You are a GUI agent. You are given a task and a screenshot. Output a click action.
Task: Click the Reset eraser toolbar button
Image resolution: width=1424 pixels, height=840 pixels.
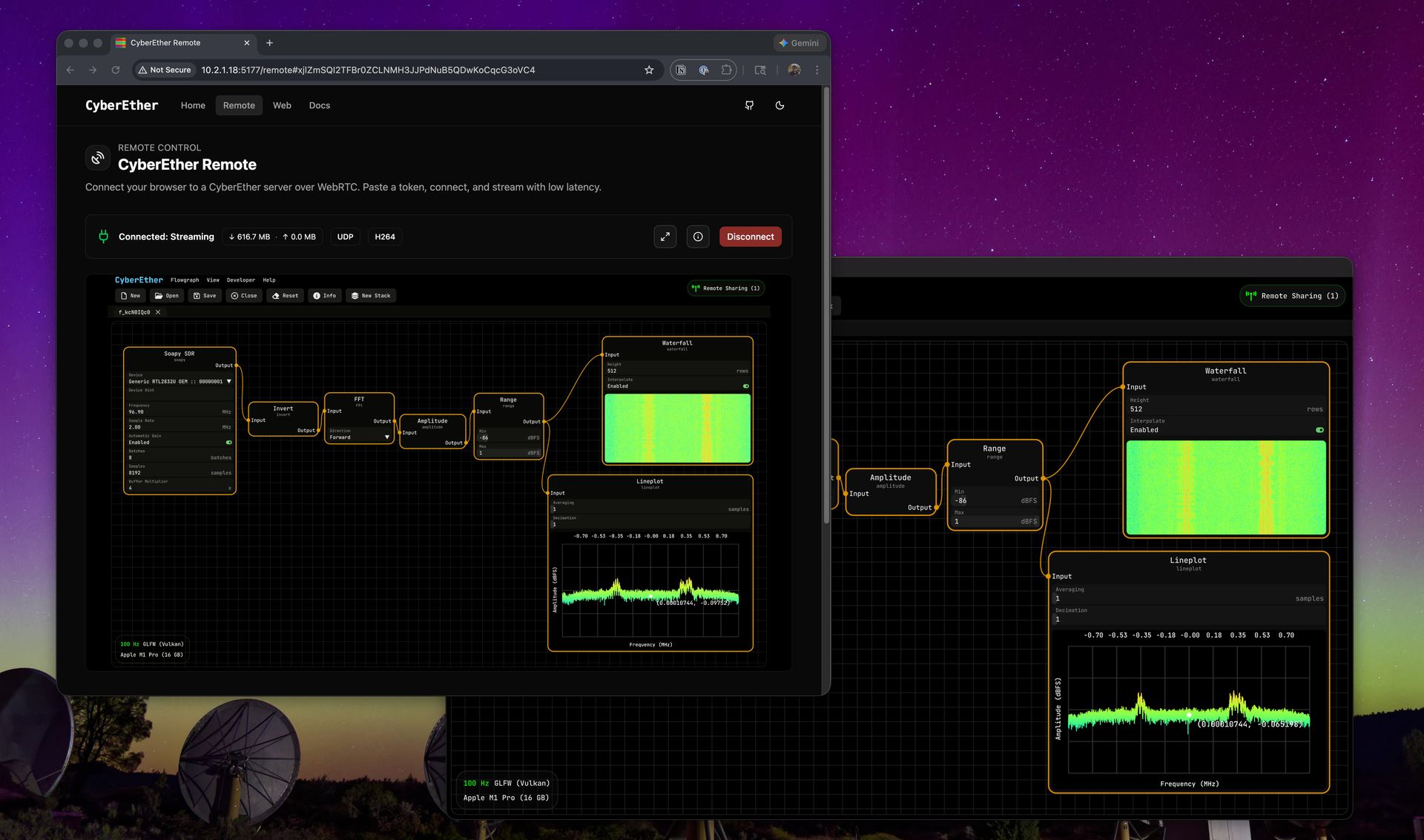coord(286,296)
